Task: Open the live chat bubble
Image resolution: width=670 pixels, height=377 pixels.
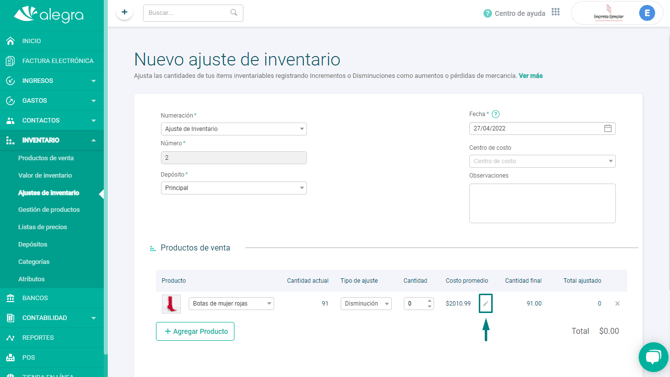Action: (x=654, y=356)
